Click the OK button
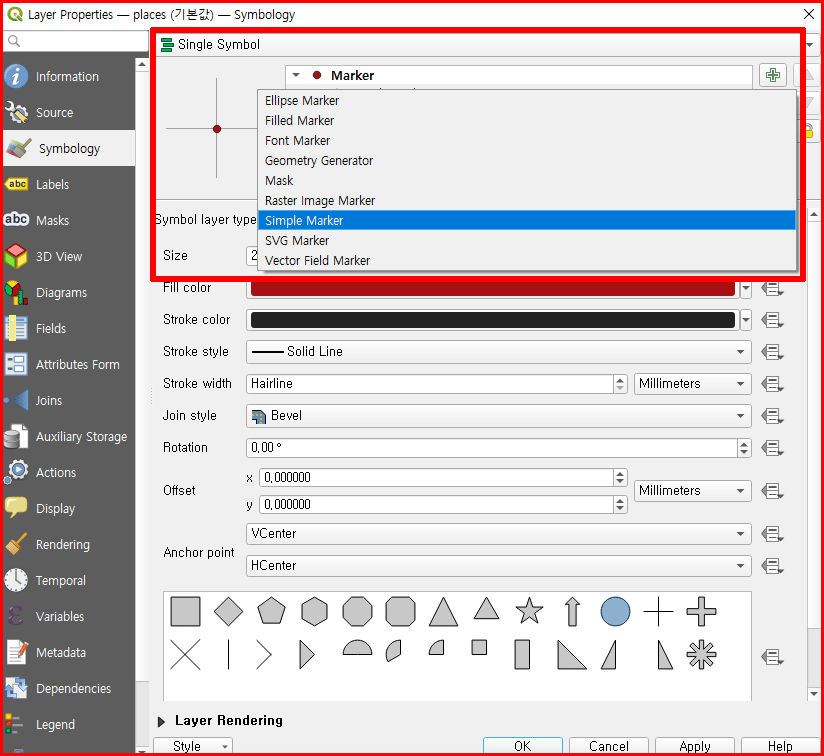This screenshot has width=824, height=756. 522,746
